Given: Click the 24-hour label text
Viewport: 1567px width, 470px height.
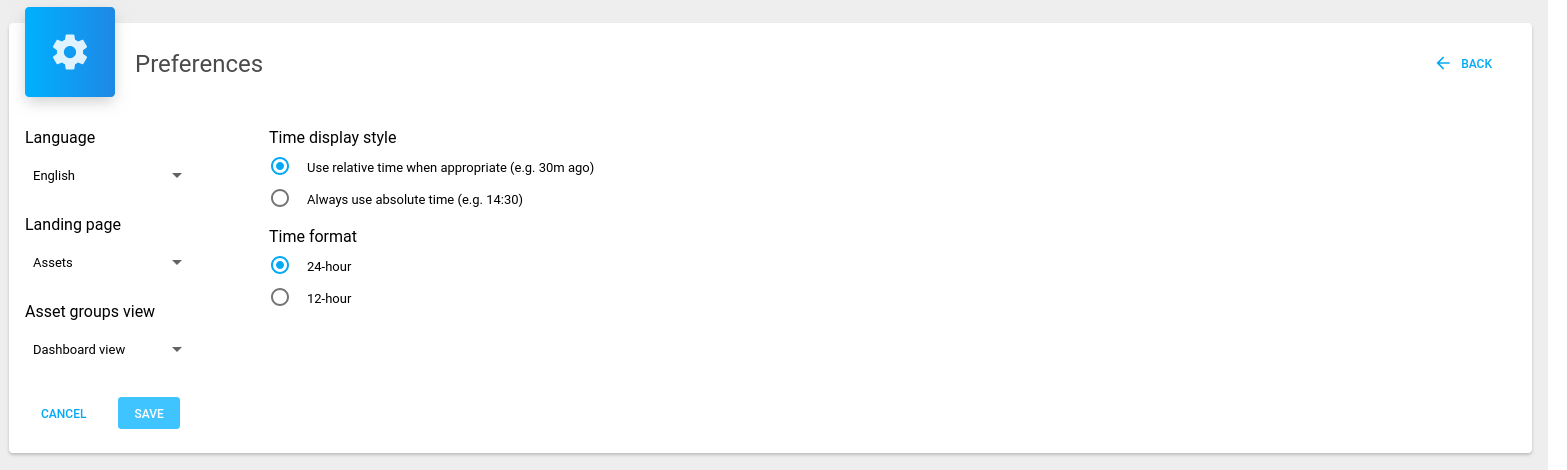Looking at the screenshot, I should [x=329, y=267].
